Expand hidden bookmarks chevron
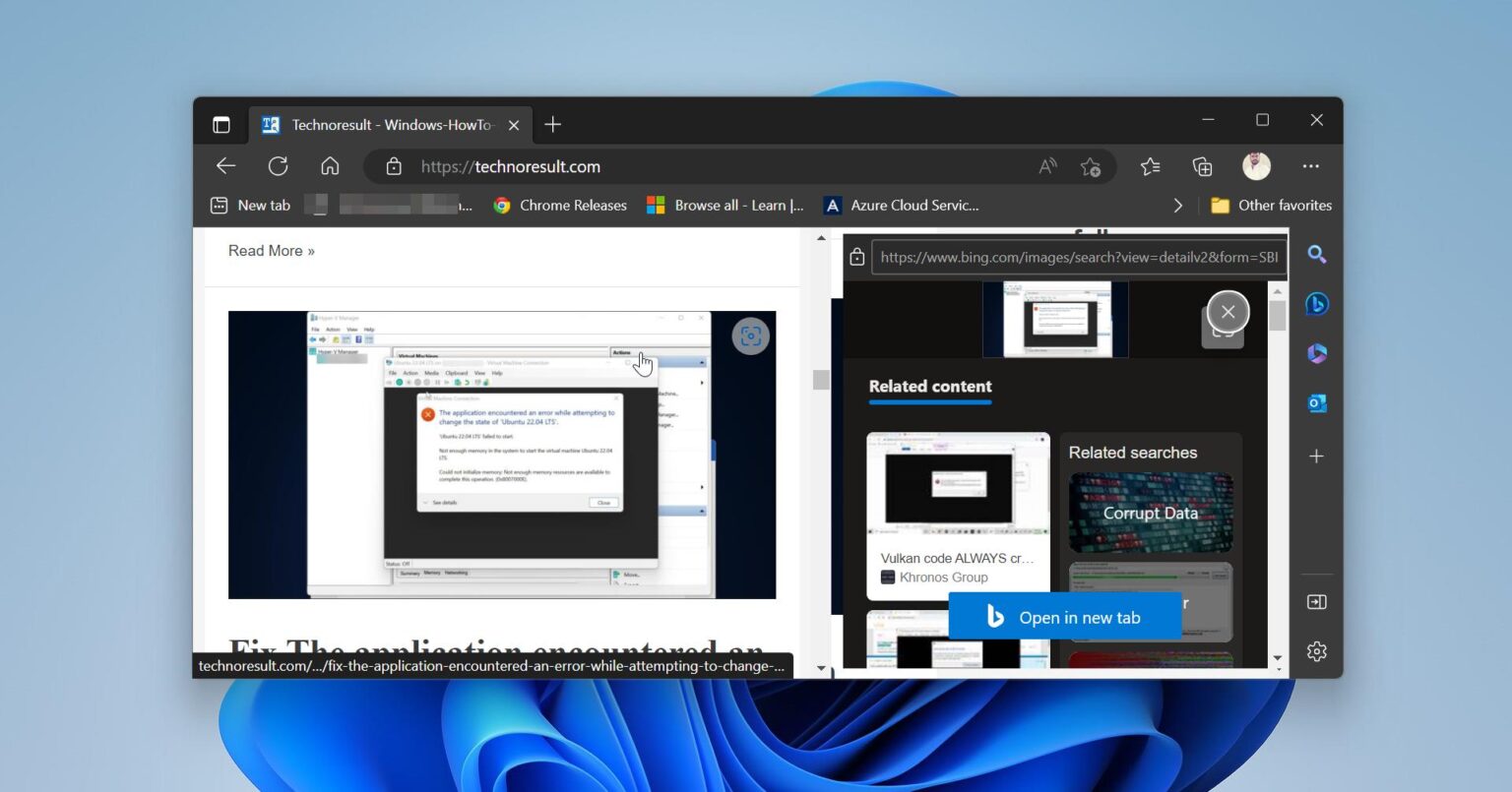 tap(1177, 205)
